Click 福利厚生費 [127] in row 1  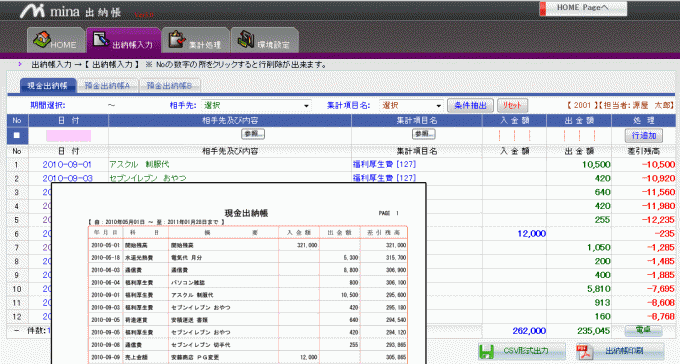(x=384, y=164)
